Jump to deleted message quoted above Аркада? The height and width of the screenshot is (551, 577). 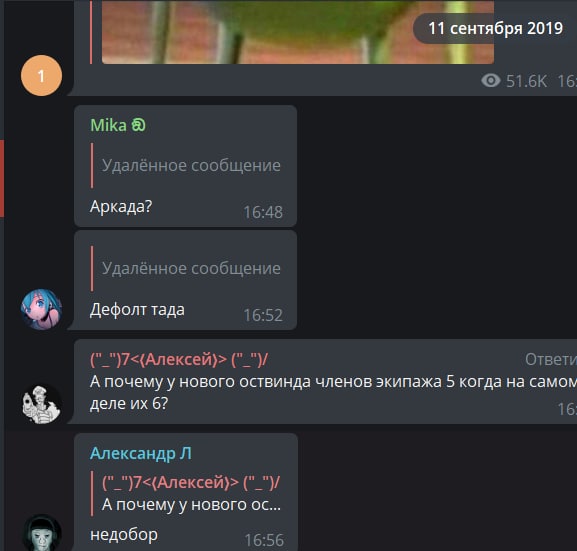tap(186, 166)
